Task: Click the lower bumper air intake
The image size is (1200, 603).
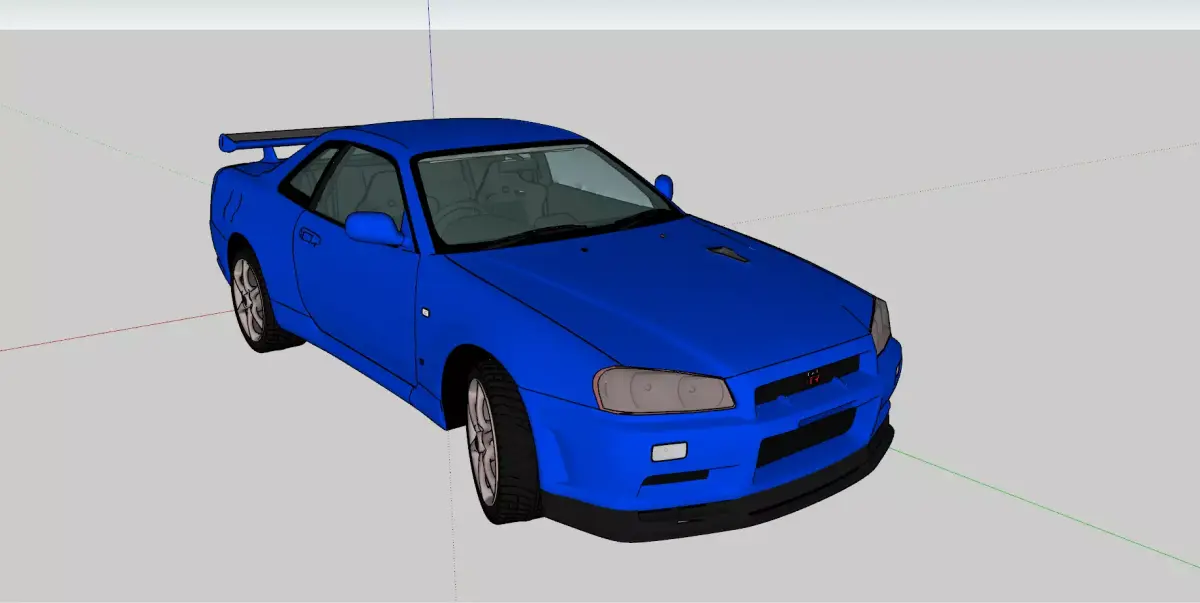Action: click(x=805, y=437)
